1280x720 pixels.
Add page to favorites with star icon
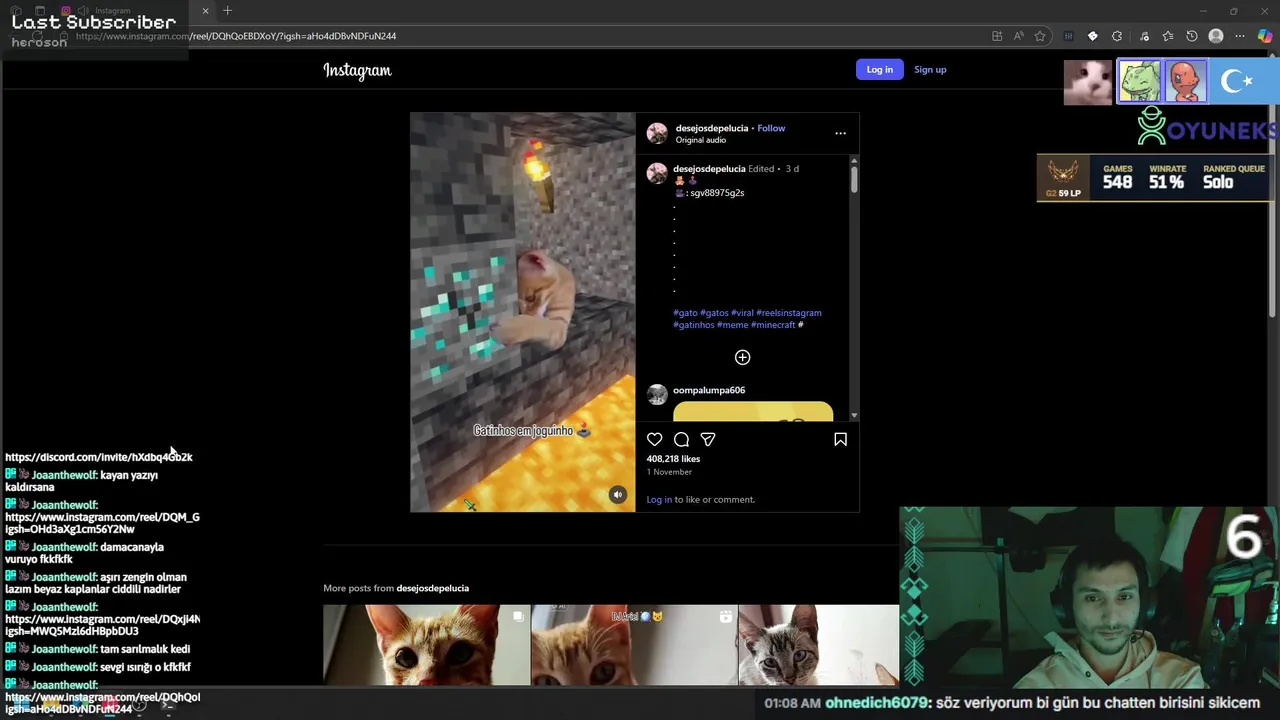click(1040, 36)
